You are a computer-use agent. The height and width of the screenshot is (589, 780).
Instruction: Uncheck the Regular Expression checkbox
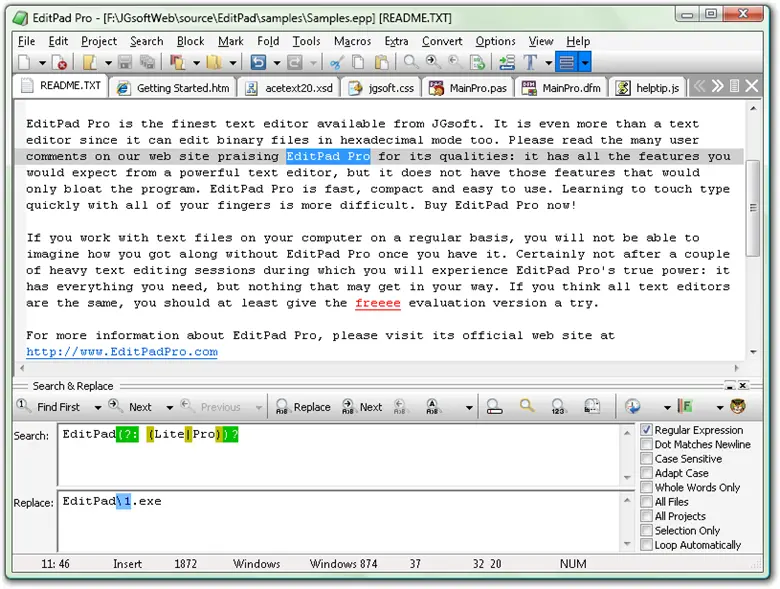(647, 431)
